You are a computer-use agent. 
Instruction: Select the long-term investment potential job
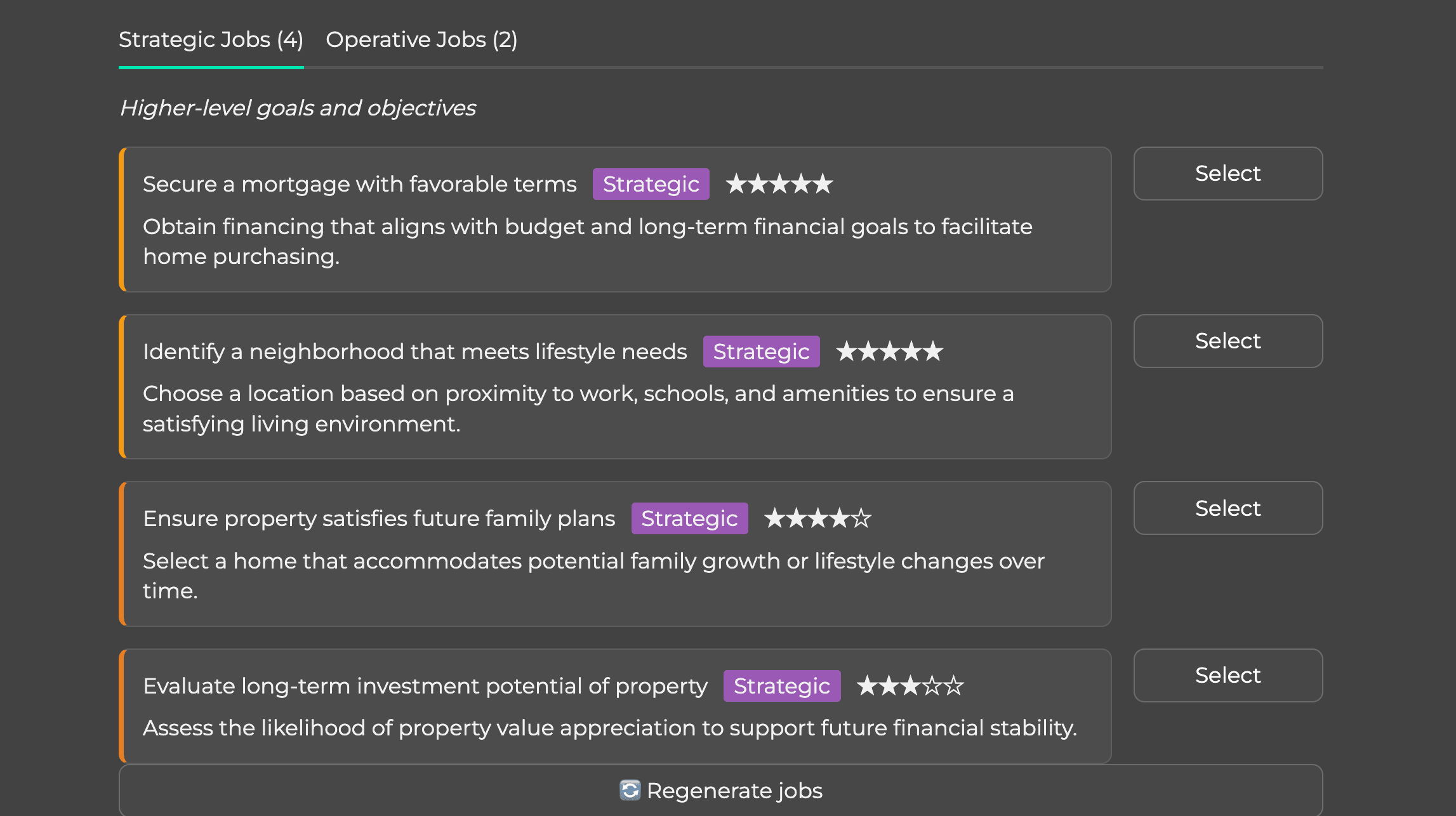[x=1228, y=675]
